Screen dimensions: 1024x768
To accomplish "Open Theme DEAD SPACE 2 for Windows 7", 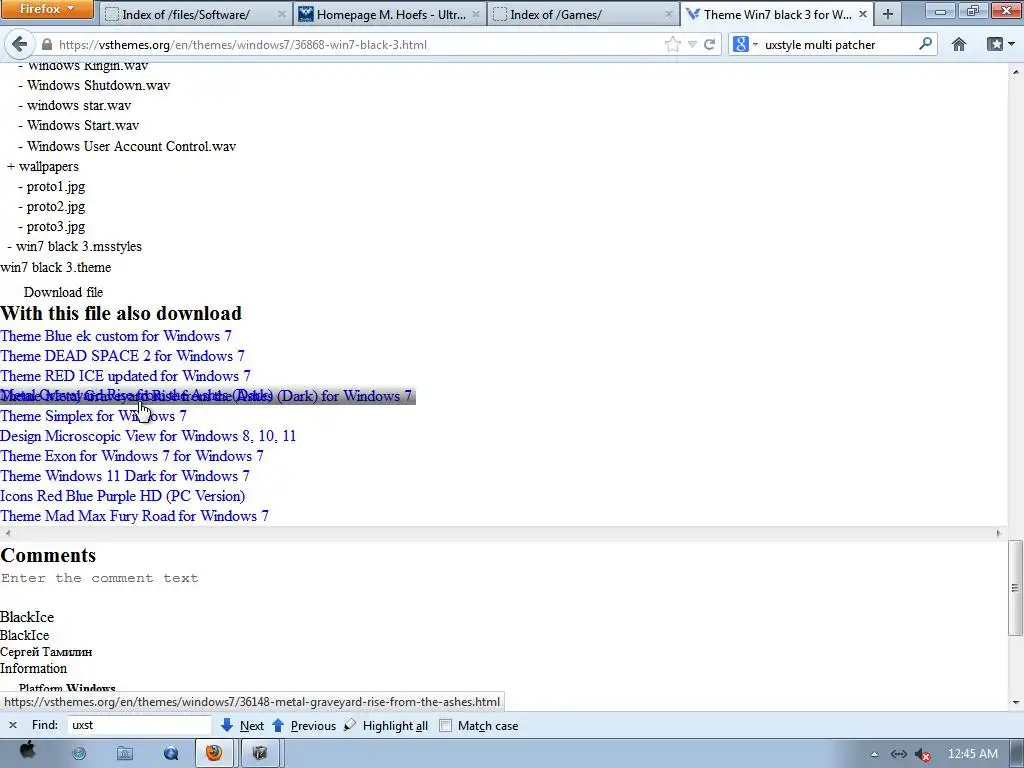I will pos(122,356).
